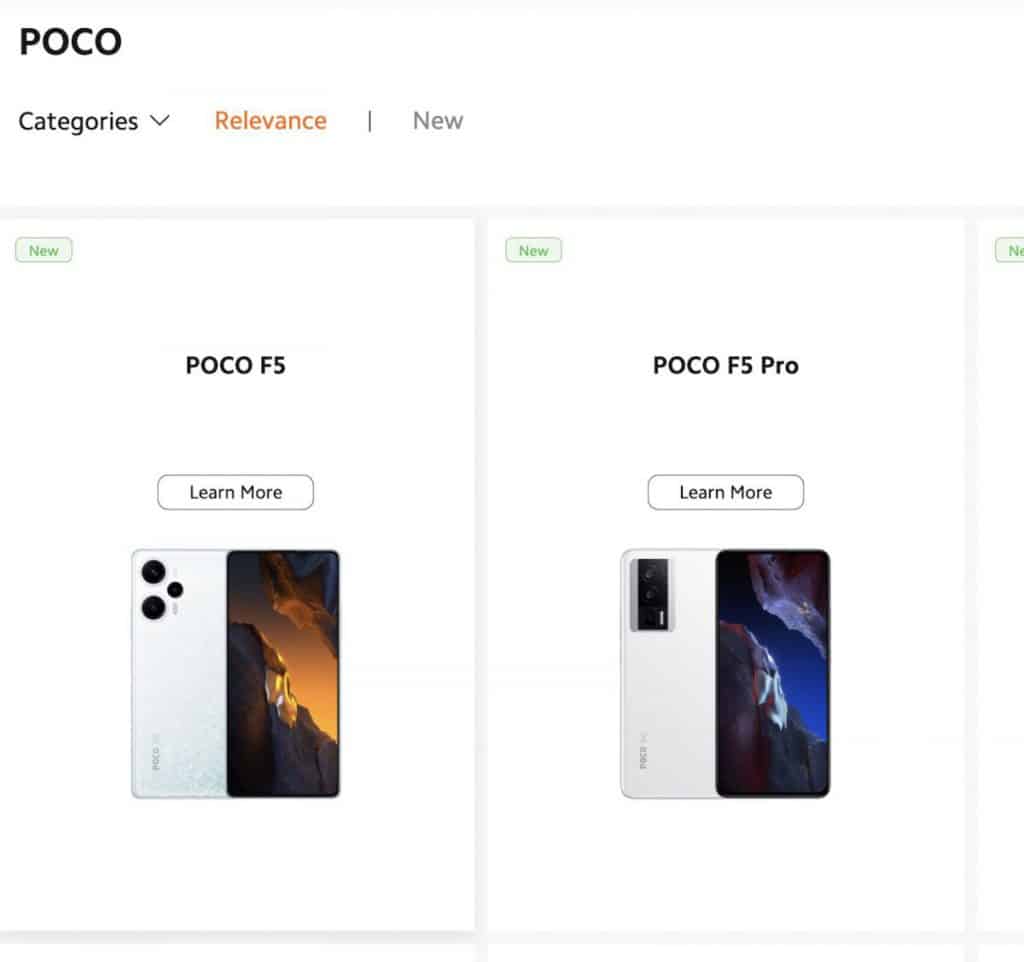1024x962 pixels.
Task: Click Learn More under POCO F5 Pro
Action: click(725, 492)
